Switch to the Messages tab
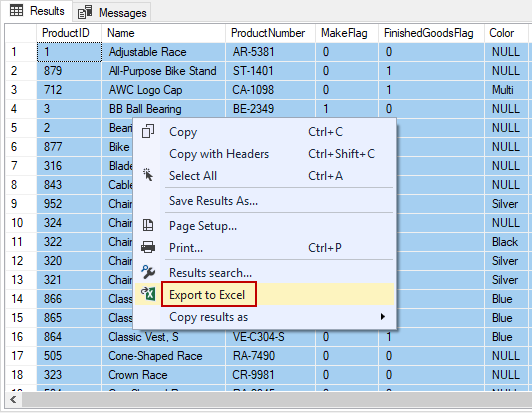The width and height of the screenshot is (532, 413). pyautogui.click(x=112, y=13)
